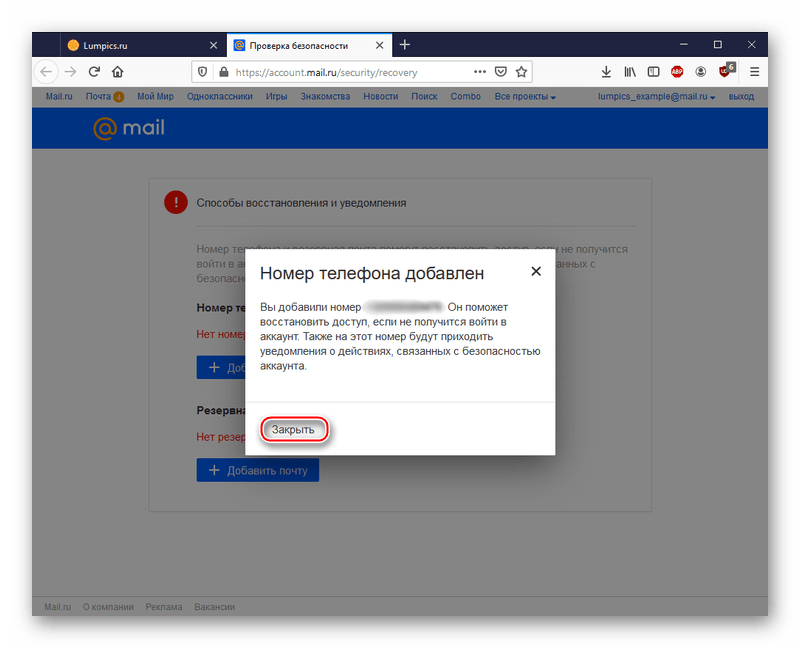Viewport: 800px width, 648px height.
Task: Save page to Pocket icon
Action: point(501,72)
